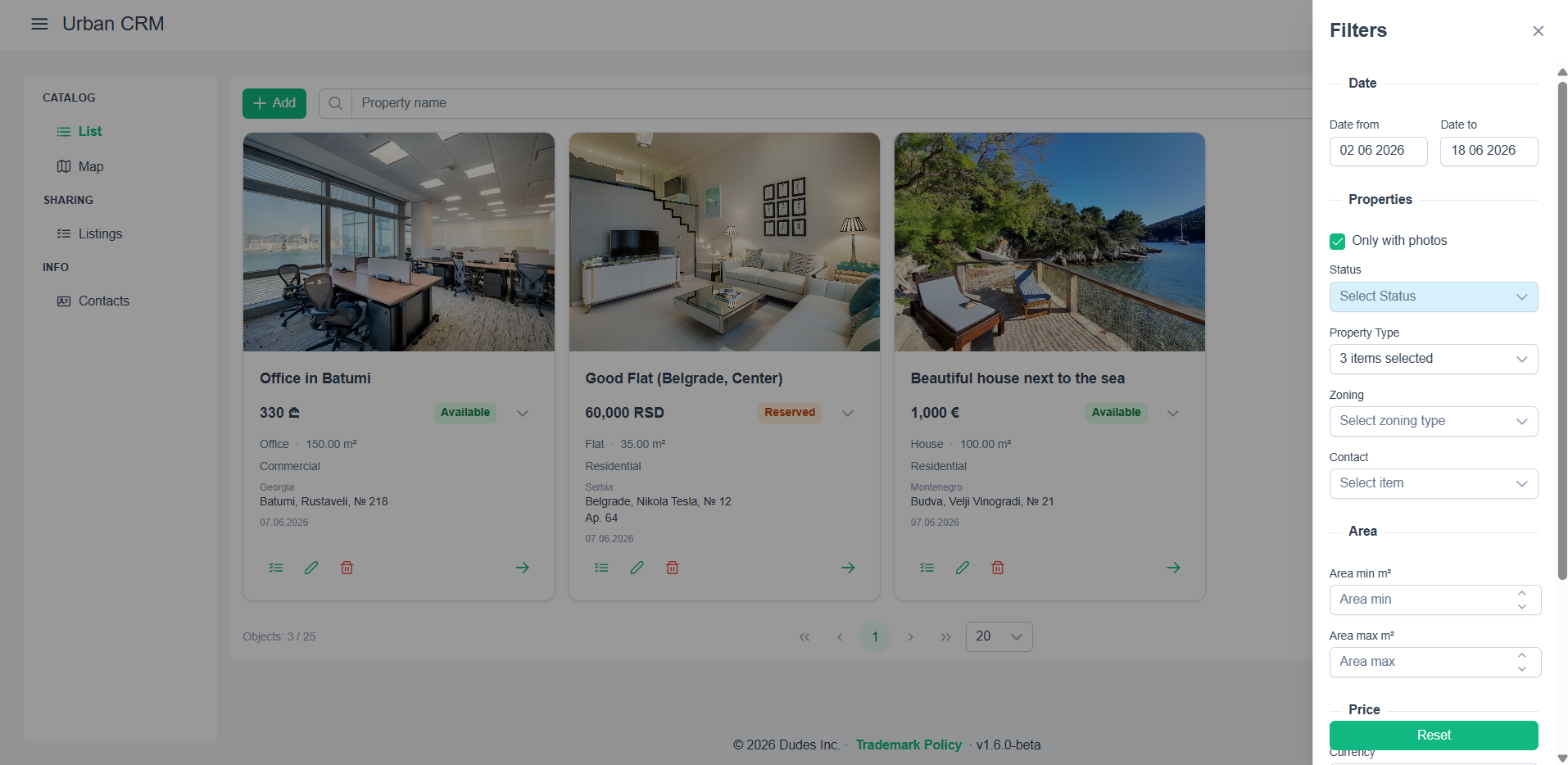1568x765 pixels.
Task: Click the Date to field
Action: coord(1489,151)
